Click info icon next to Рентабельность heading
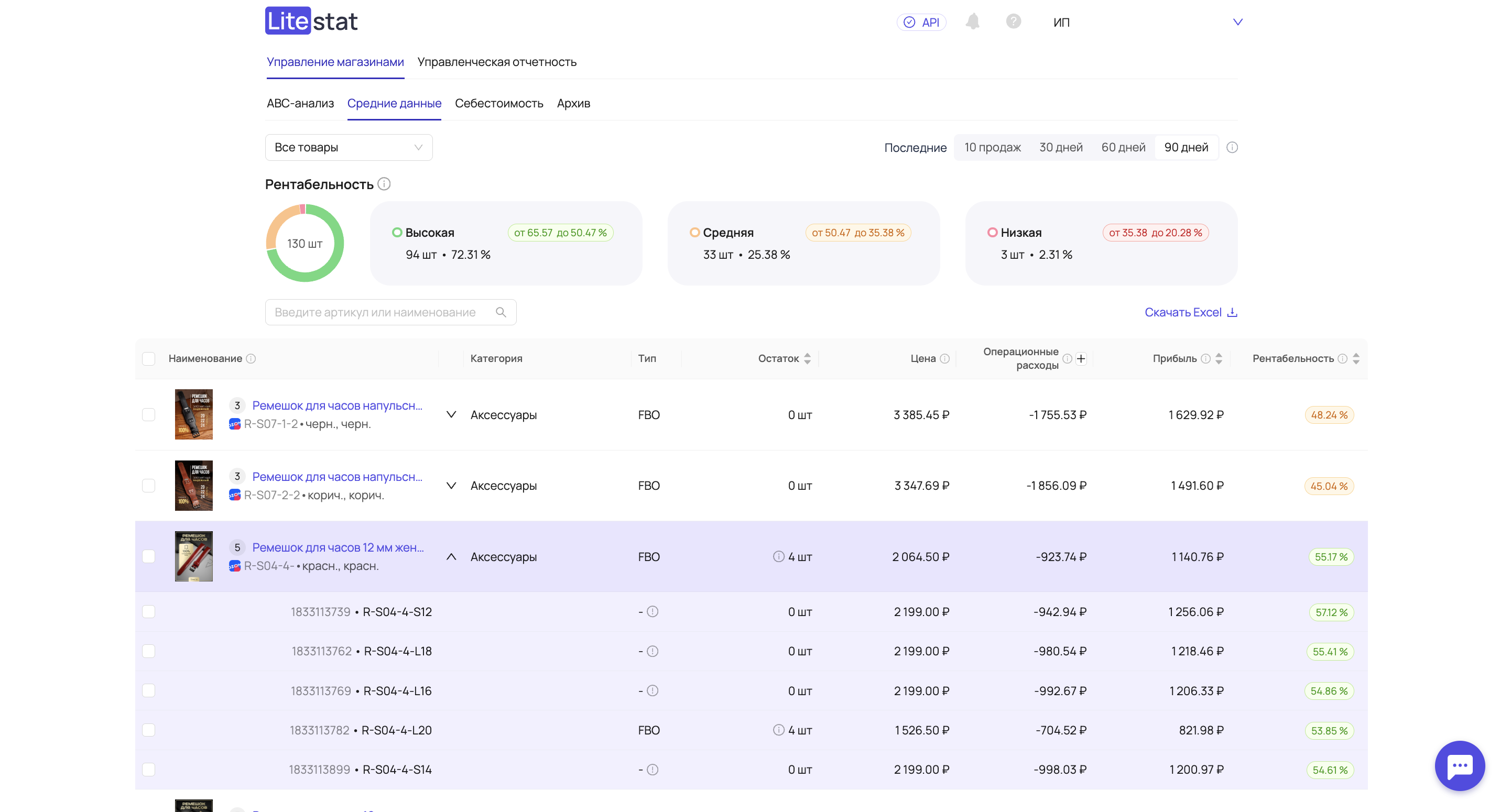 (x=384, y=184)
